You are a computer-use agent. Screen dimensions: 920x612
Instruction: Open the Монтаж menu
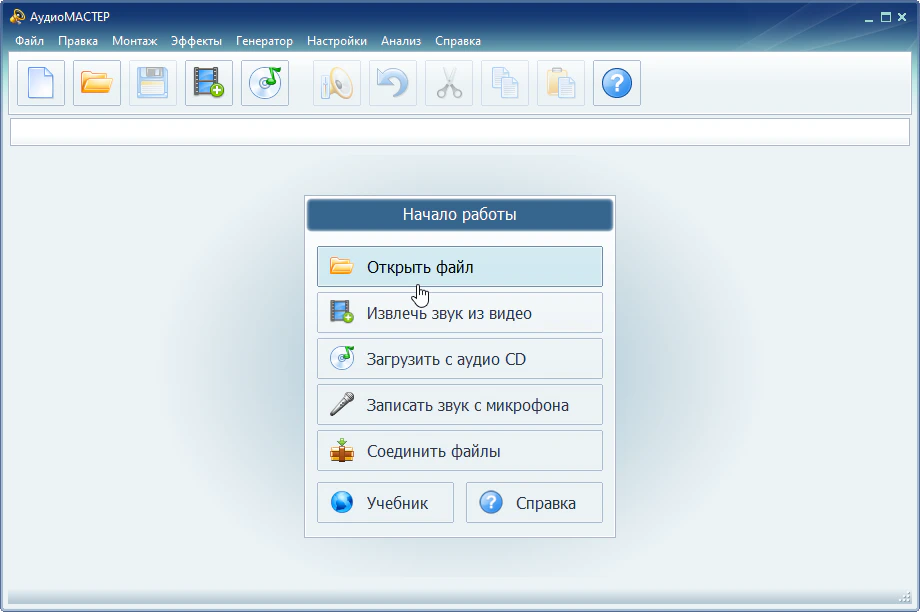[x=134, y=41]
